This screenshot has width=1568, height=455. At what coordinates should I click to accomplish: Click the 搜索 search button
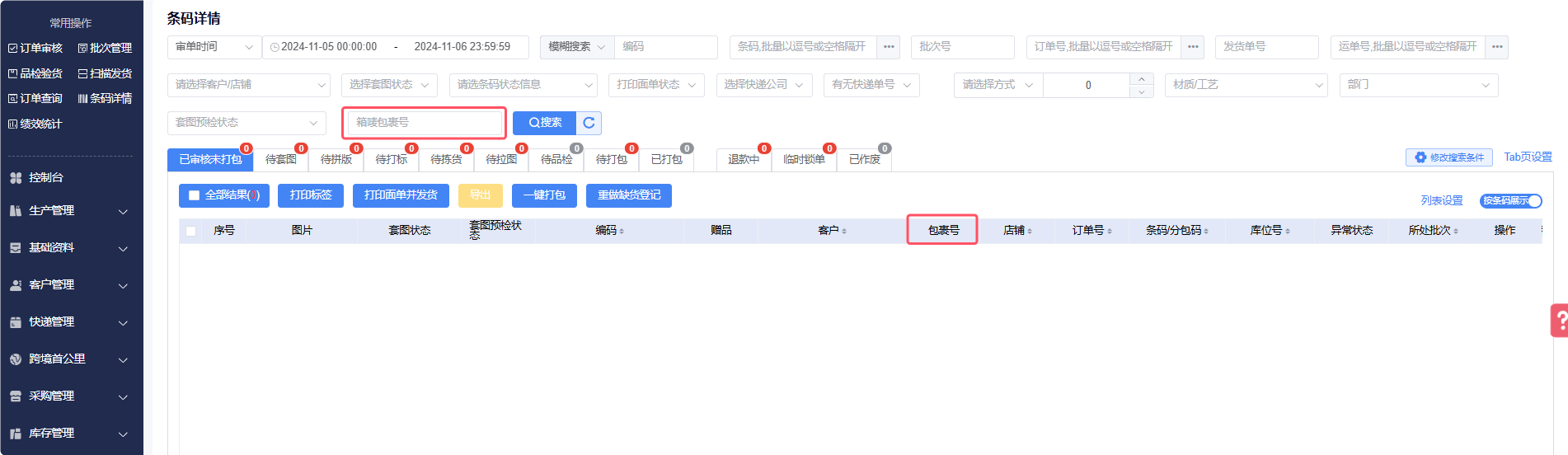(x=544, y=123)
